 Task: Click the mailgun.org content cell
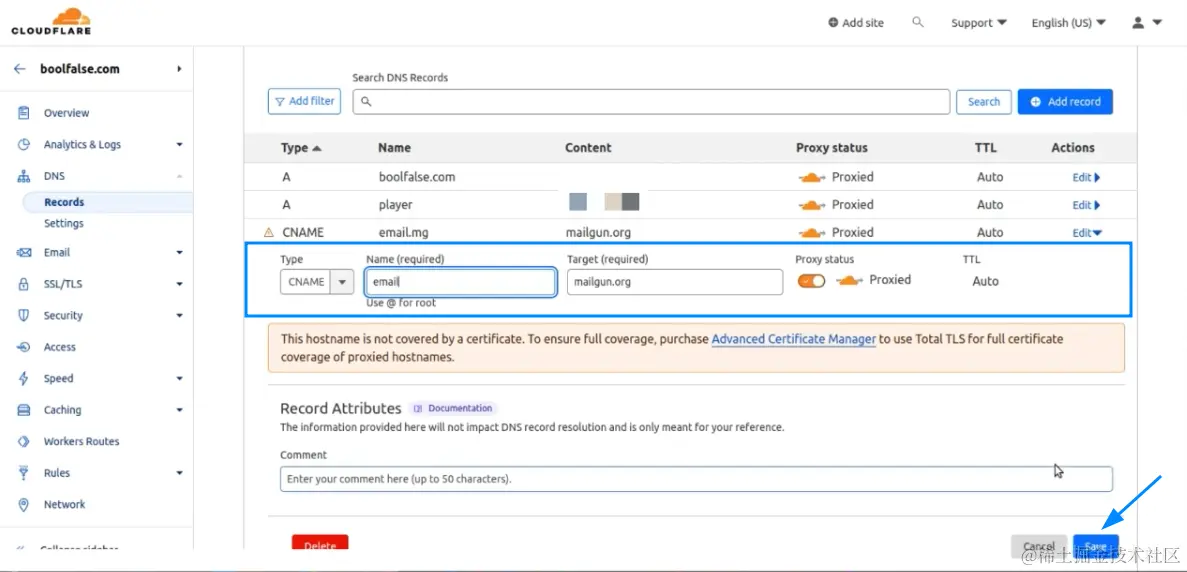pos(598,233)
